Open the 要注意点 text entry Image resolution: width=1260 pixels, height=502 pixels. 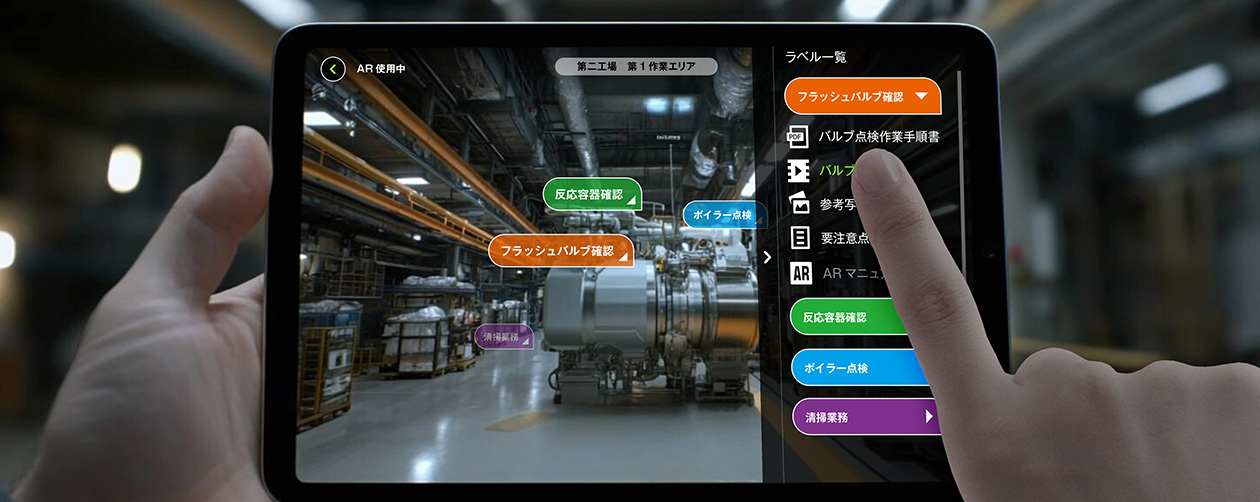point(843,238)
